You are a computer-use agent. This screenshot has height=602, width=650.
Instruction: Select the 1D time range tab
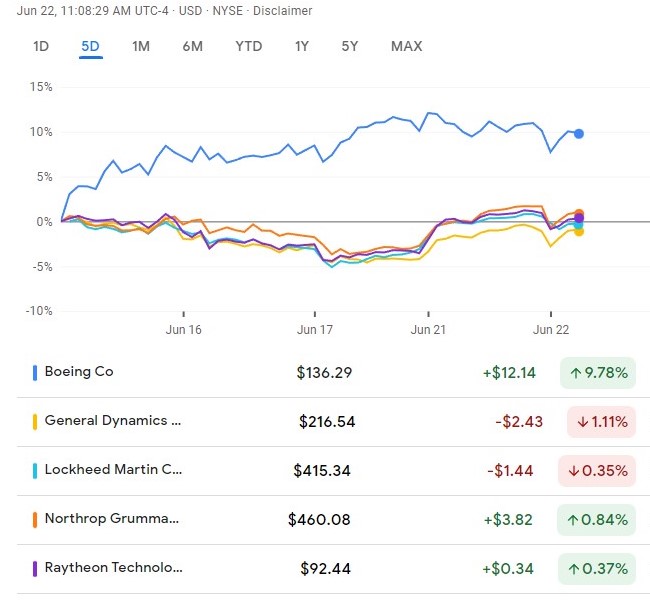point(41,46)
